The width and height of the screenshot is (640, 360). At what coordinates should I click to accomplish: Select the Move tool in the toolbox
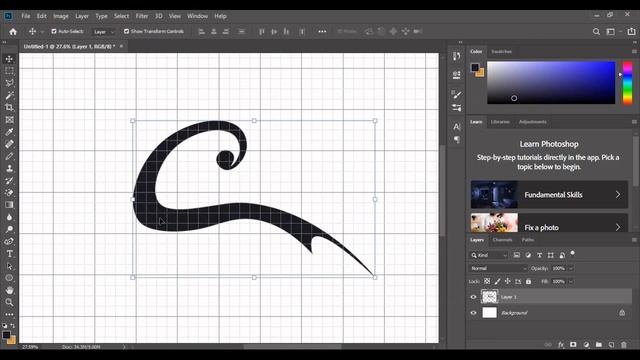pos(9,59)
